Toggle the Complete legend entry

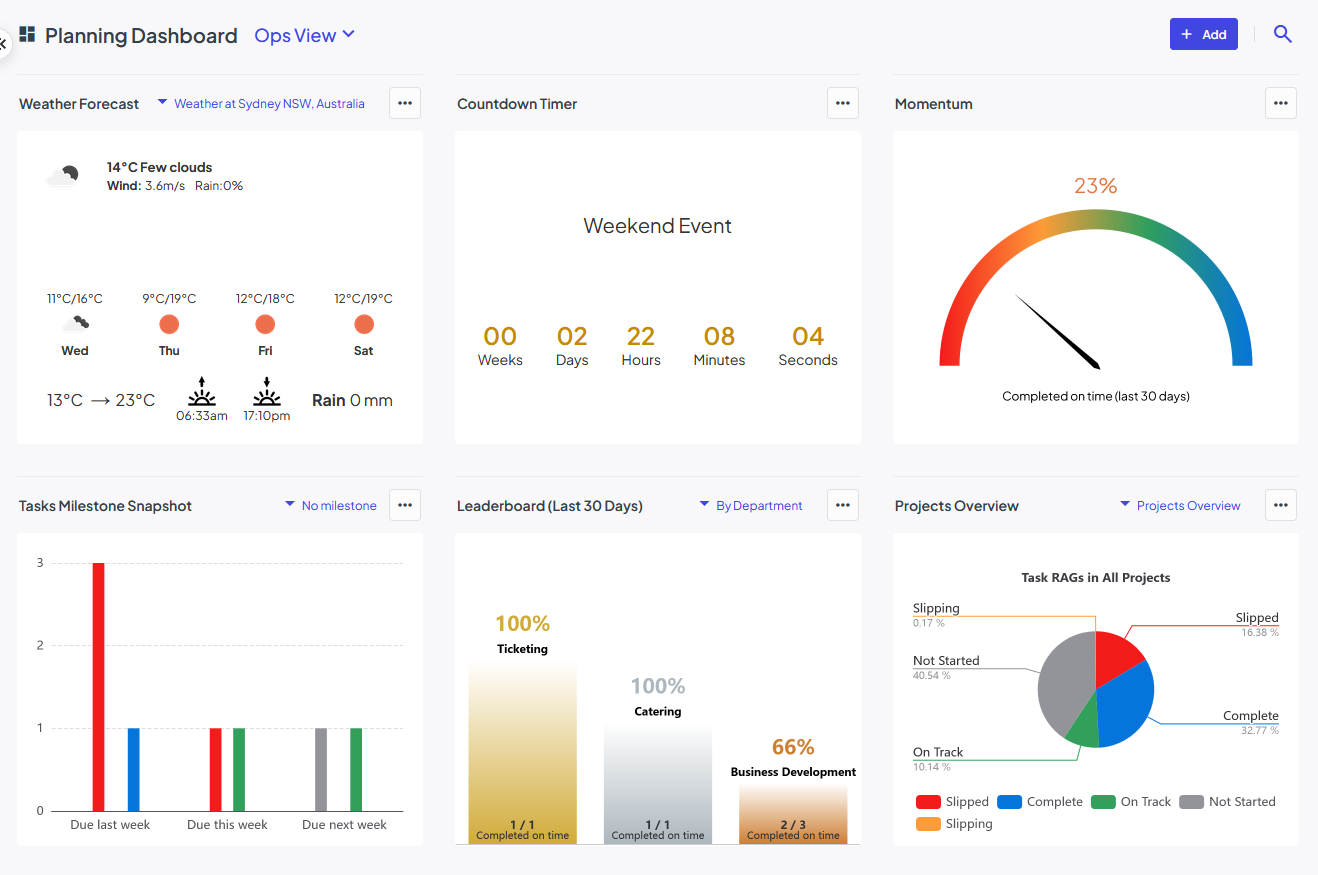click(x=1040, y=802)
